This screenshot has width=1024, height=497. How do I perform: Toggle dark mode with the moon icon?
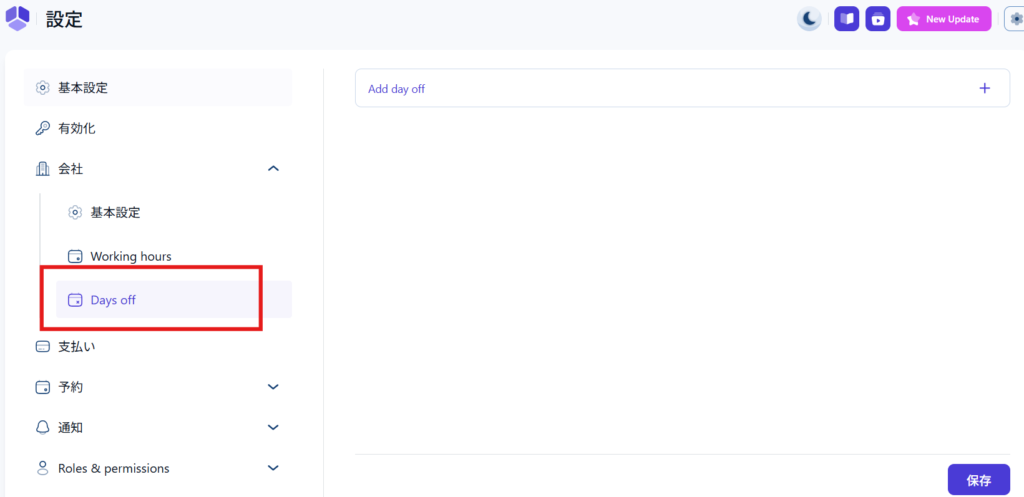(809, 19)
